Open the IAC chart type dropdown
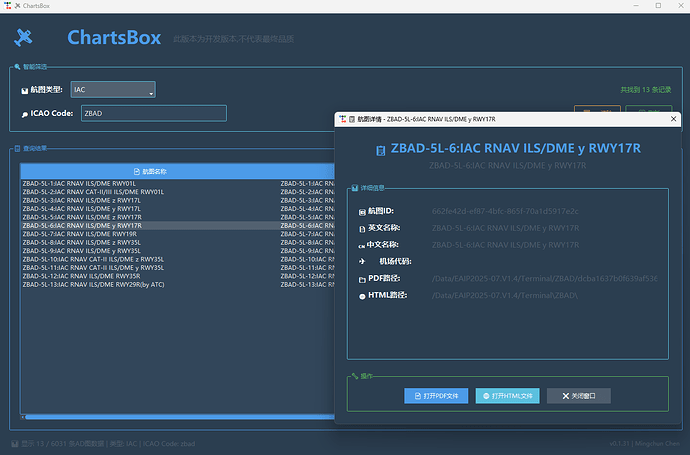The image size is (690, 455). click(x=112, y=90)
